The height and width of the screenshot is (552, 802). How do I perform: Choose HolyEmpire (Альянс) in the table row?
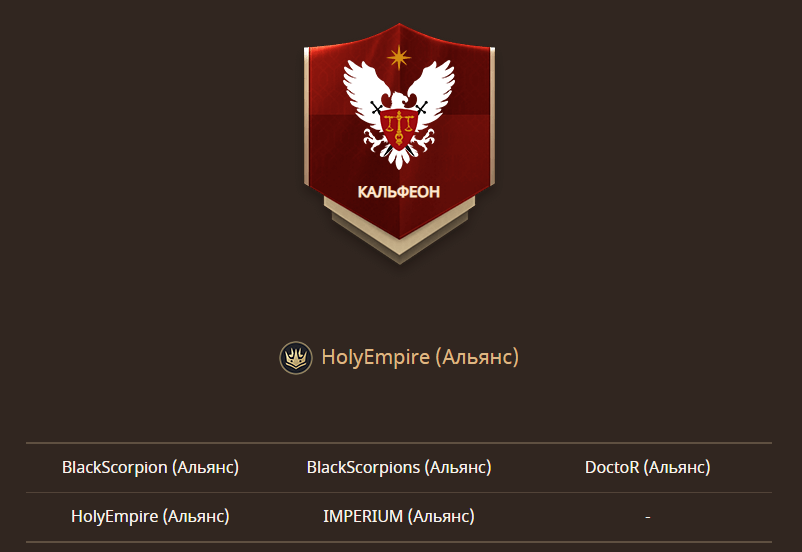[150, 516]
